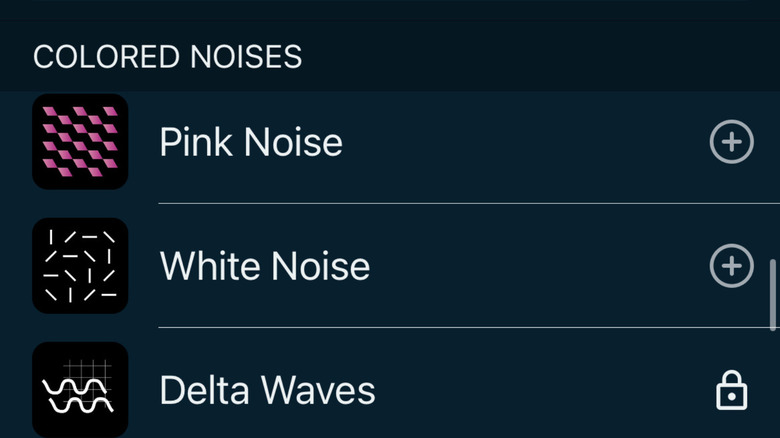Preview Delta Waves by its thumbnail
780x438 pixels.
click(x=80, y=389)
